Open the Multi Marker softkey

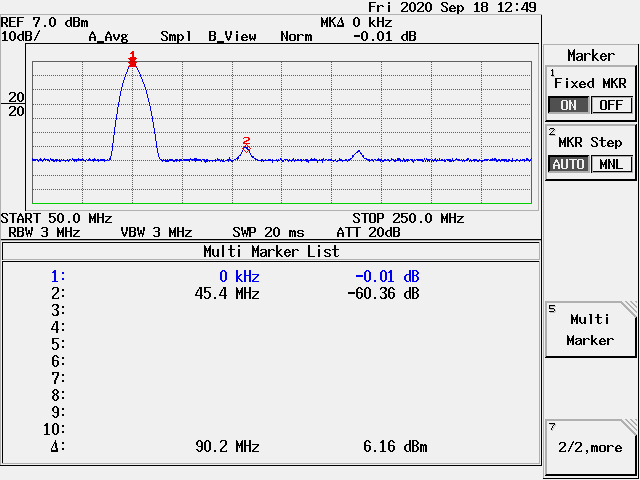coord(590,329)
